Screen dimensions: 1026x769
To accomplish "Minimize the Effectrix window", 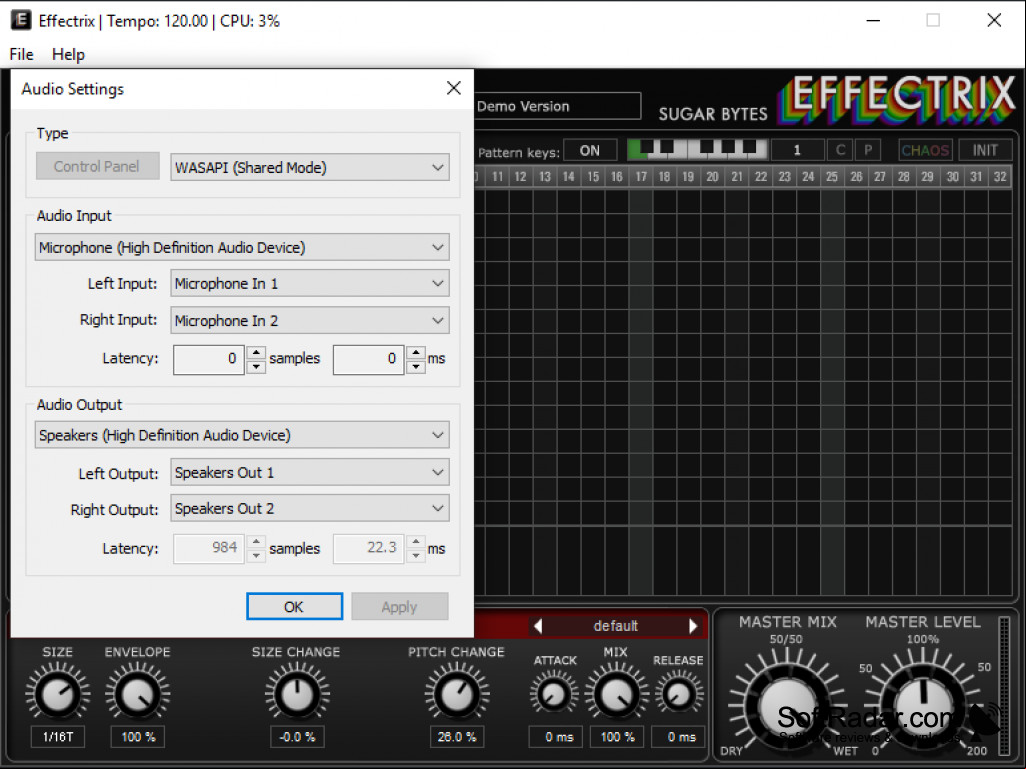I will pos(873,20).
